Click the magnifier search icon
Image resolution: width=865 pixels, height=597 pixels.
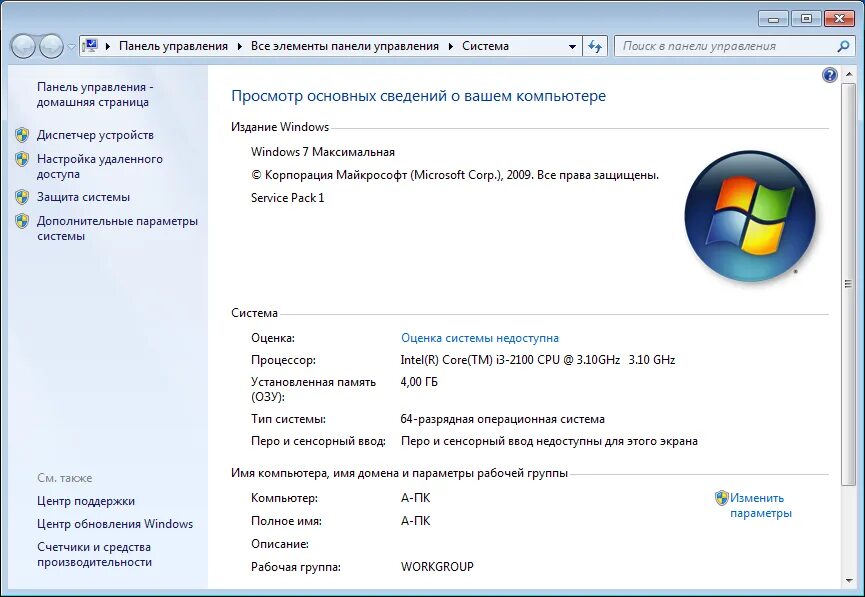click(x=843, y=46)
